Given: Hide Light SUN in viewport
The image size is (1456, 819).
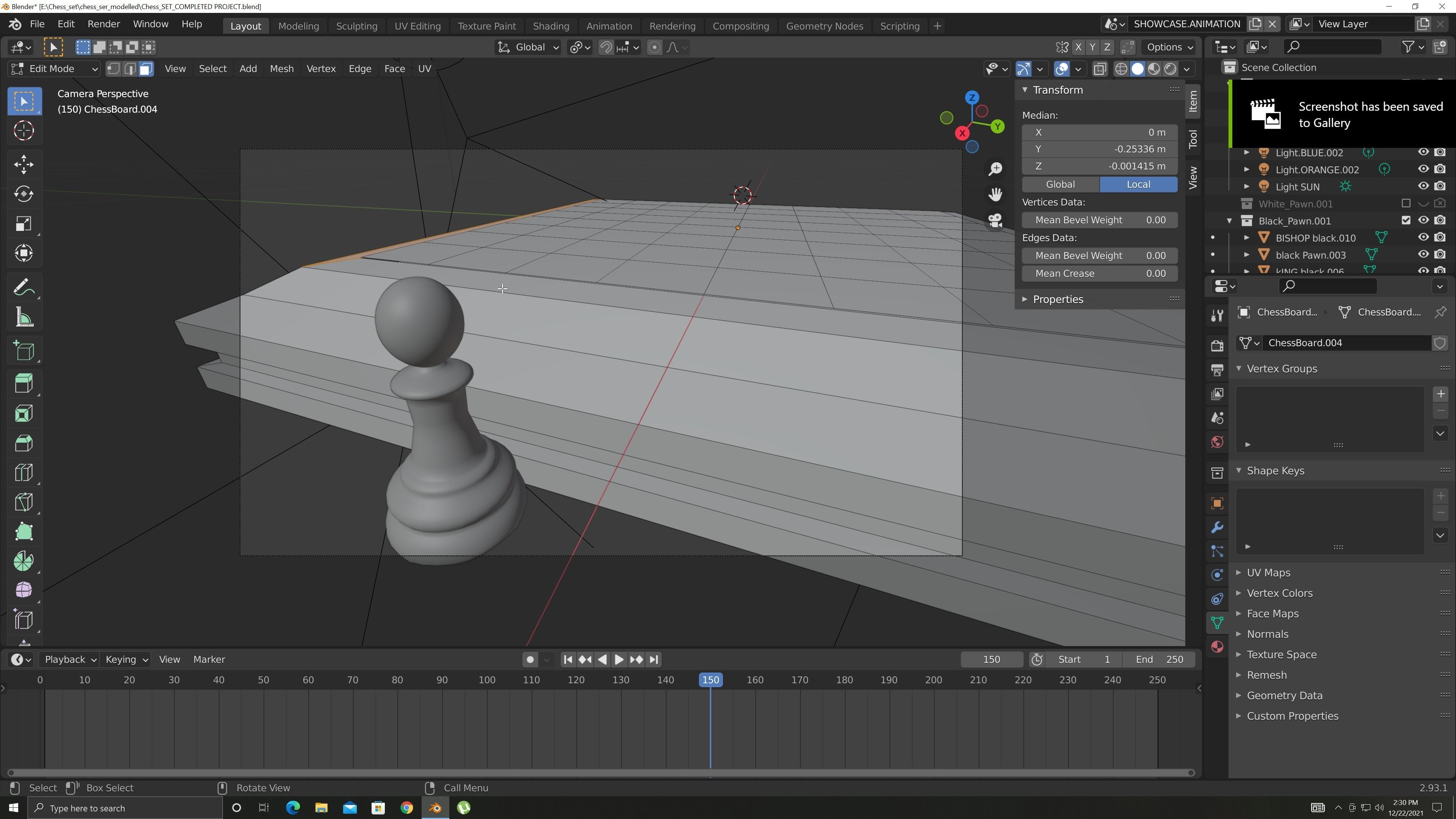Looking at the screenshot, I should [x=1423, y=186].
